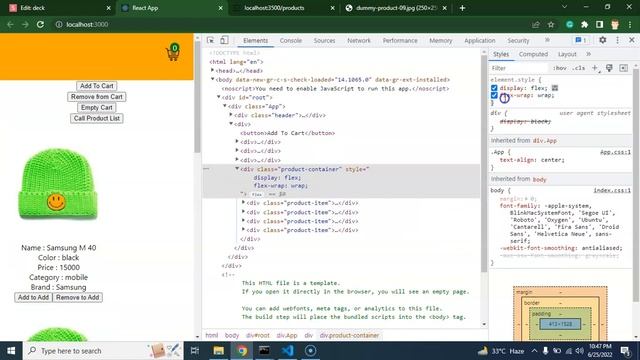Go back with the browser back arrow
The height and width of the screenshot is (360, 640).
(x=10, y=24)
